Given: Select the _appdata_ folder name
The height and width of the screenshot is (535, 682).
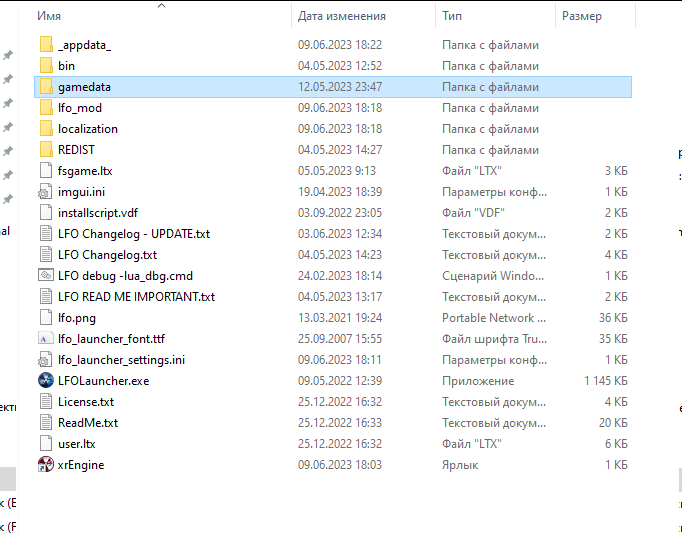Looking at the screenshot, I should [84, 45].
